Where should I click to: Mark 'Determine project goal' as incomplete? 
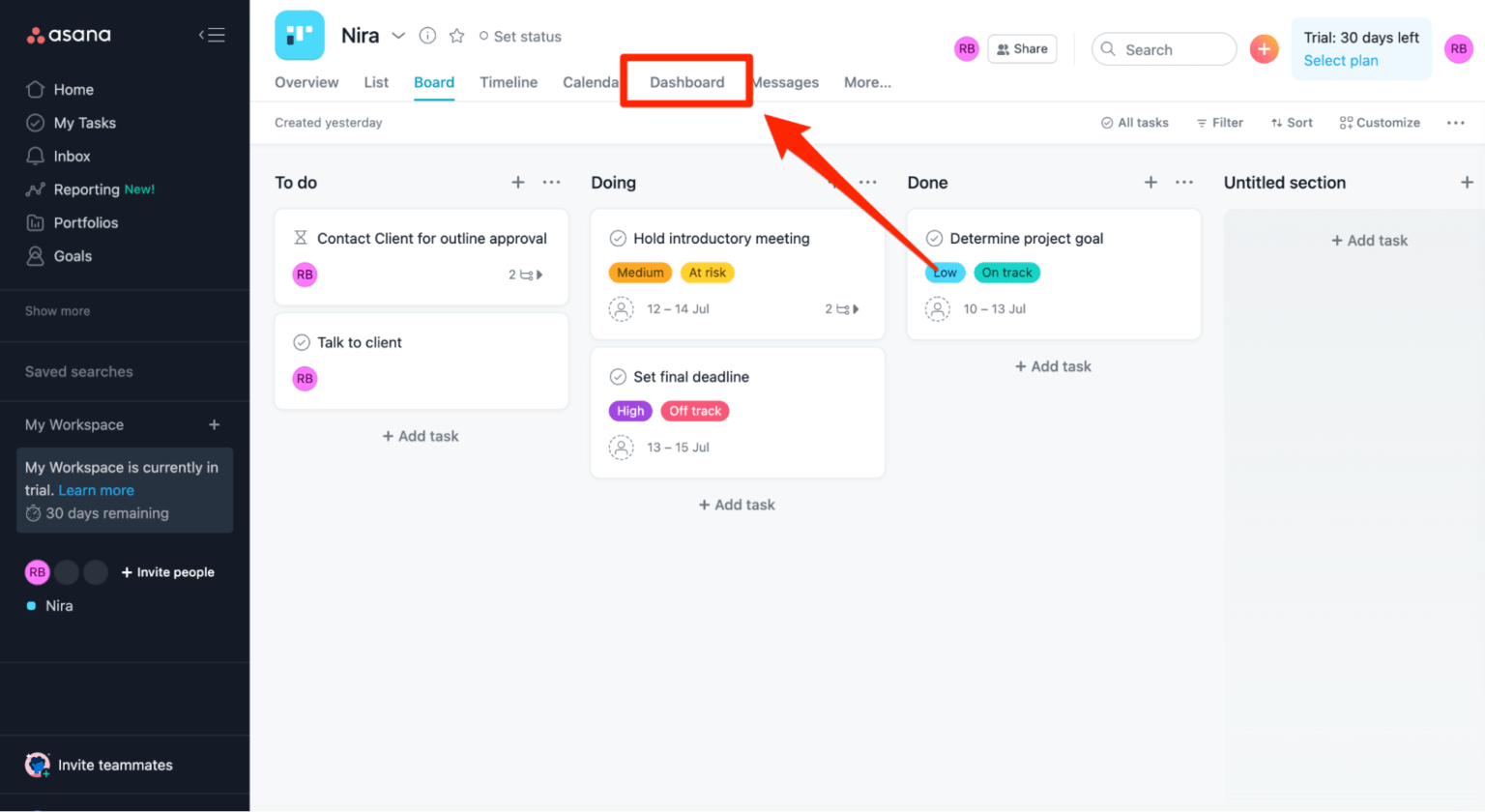pos(934,238)
